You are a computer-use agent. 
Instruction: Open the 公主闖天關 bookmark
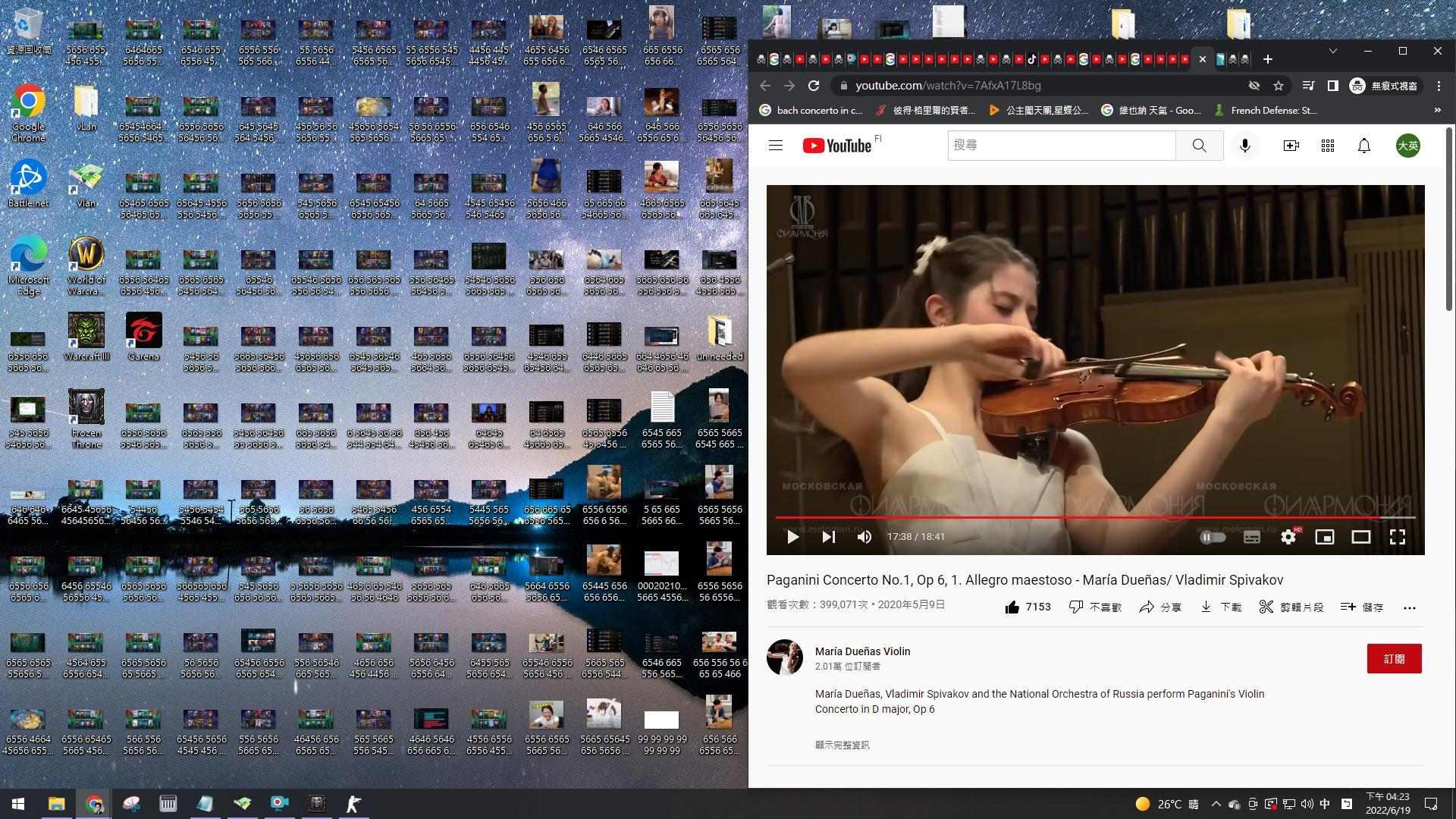tap(1038, 110)
